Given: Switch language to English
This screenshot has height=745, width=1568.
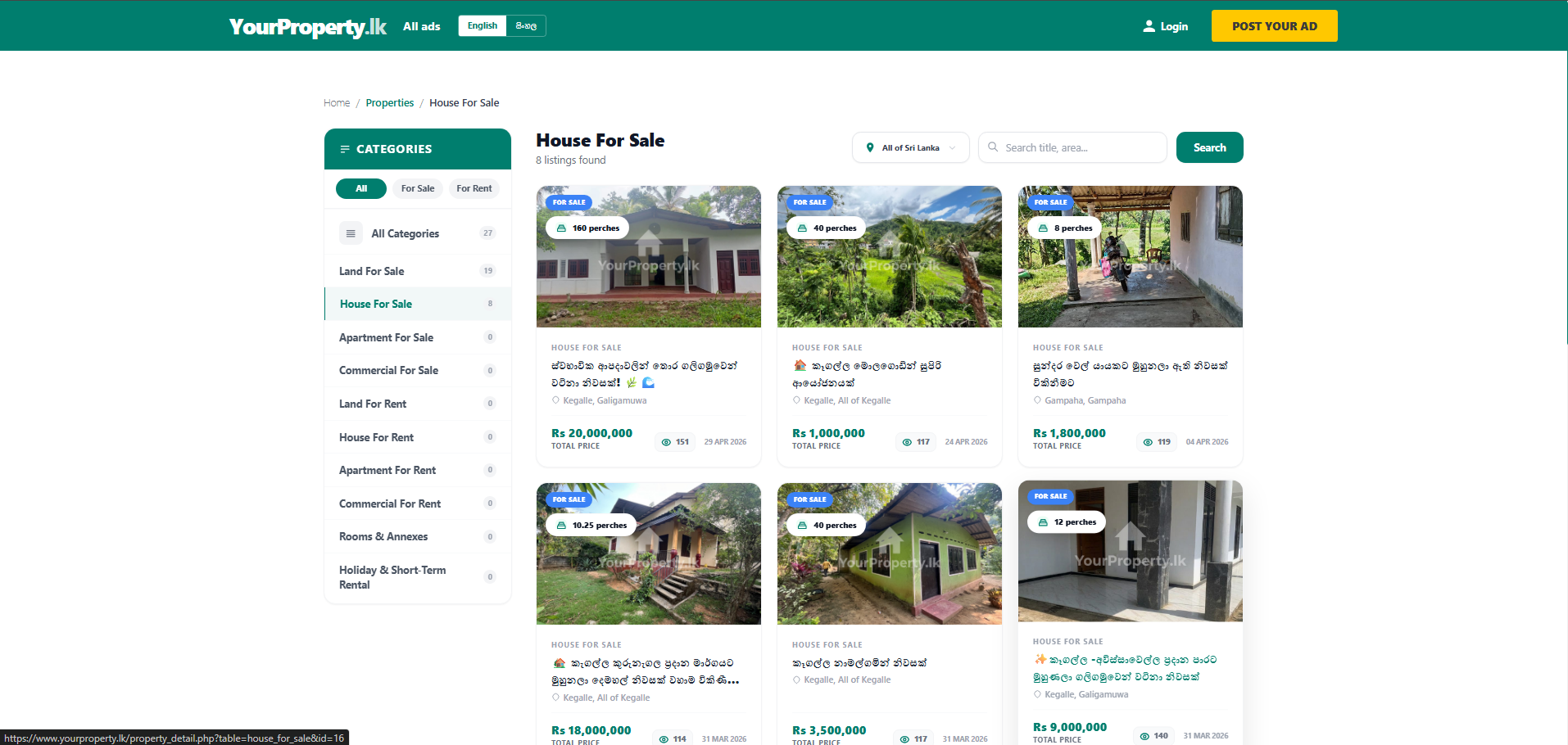Looking at the screenshot, I should [483, 26].
